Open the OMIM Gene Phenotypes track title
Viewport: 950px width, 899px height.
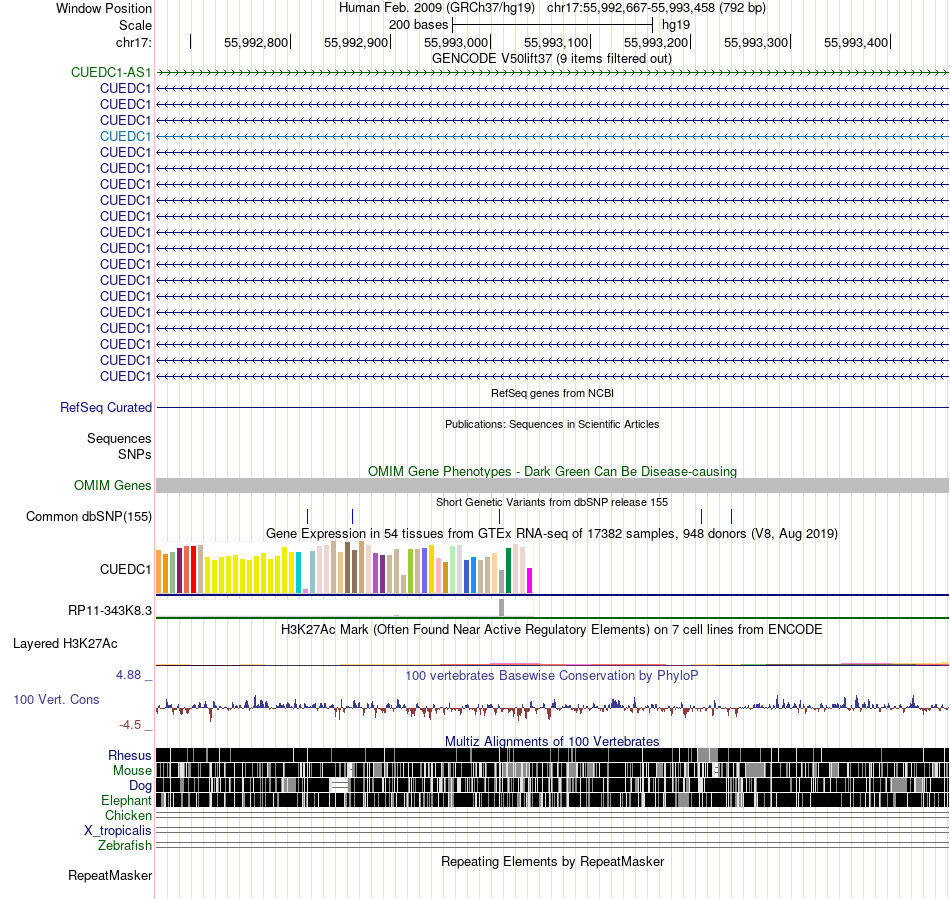[x=552, y=471]
